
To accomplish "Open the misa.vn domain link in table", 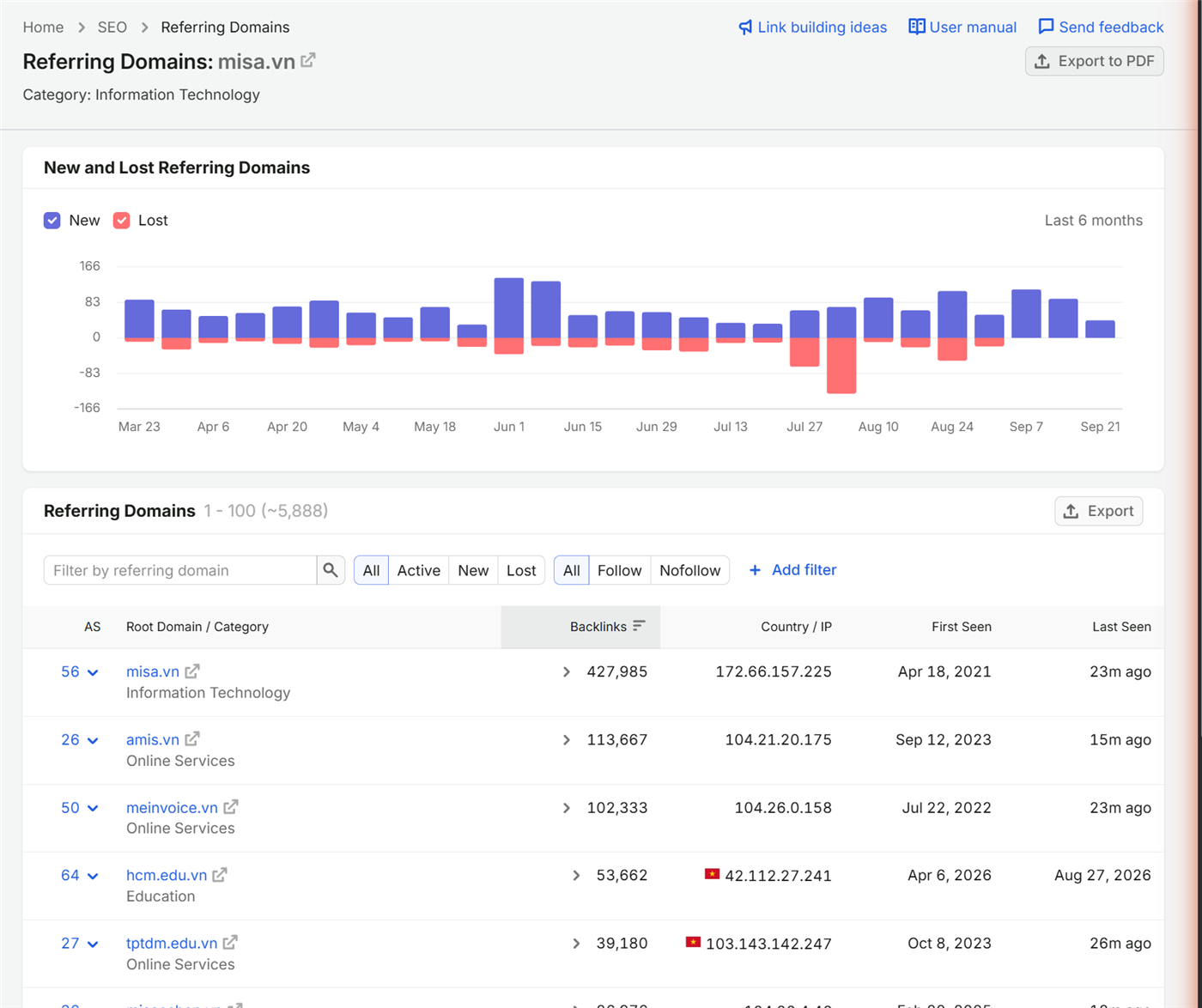I will [x=153, y=671].
